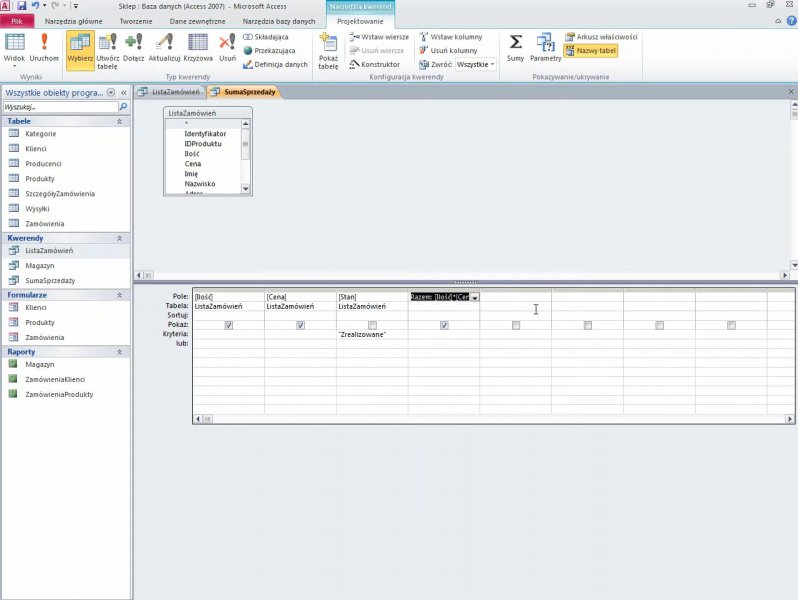
Task: Open the Widok view button
Action: (x=14, y=46)
